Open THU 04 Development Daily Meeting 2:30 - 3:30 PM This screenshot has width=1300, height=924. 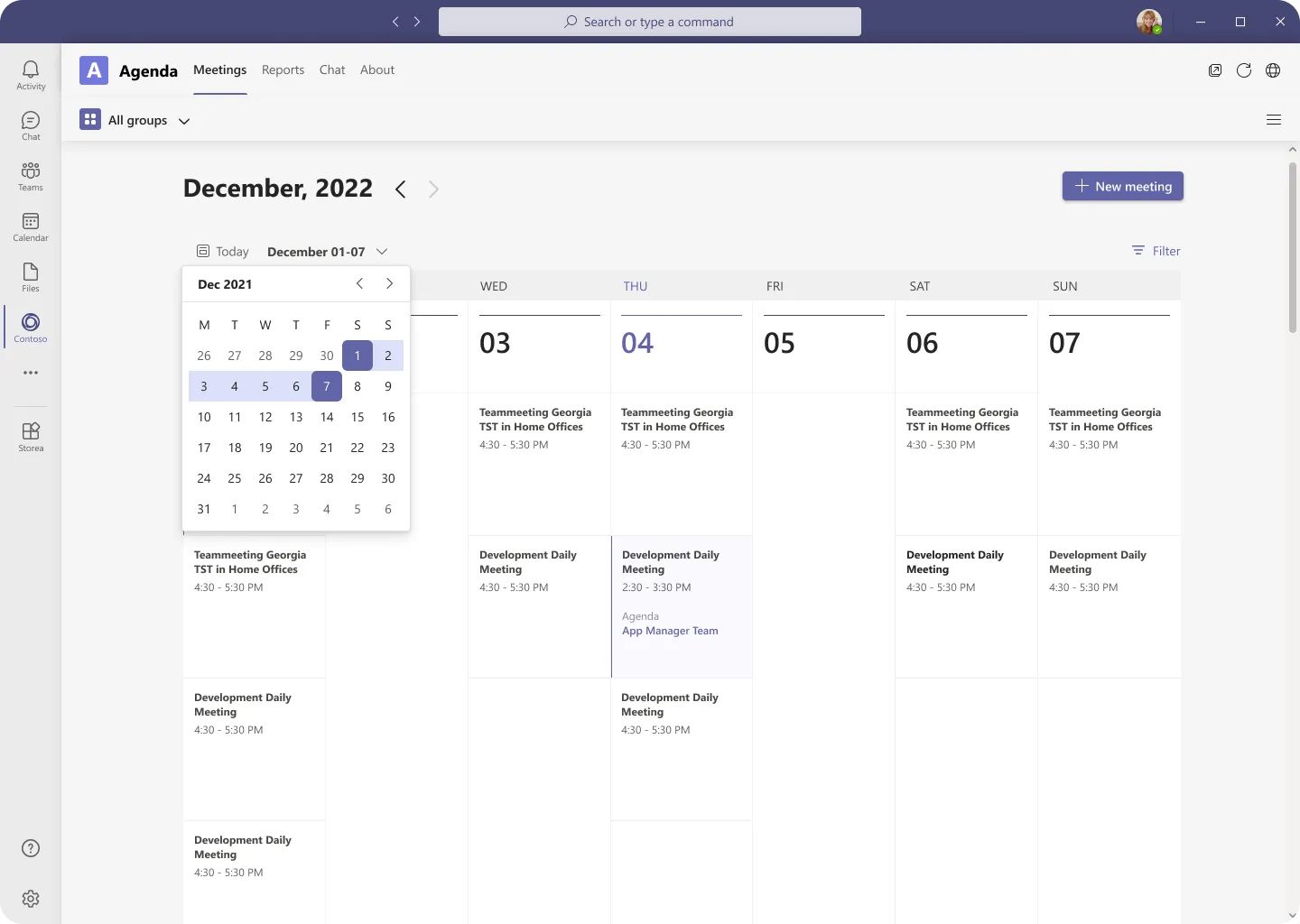682,606
